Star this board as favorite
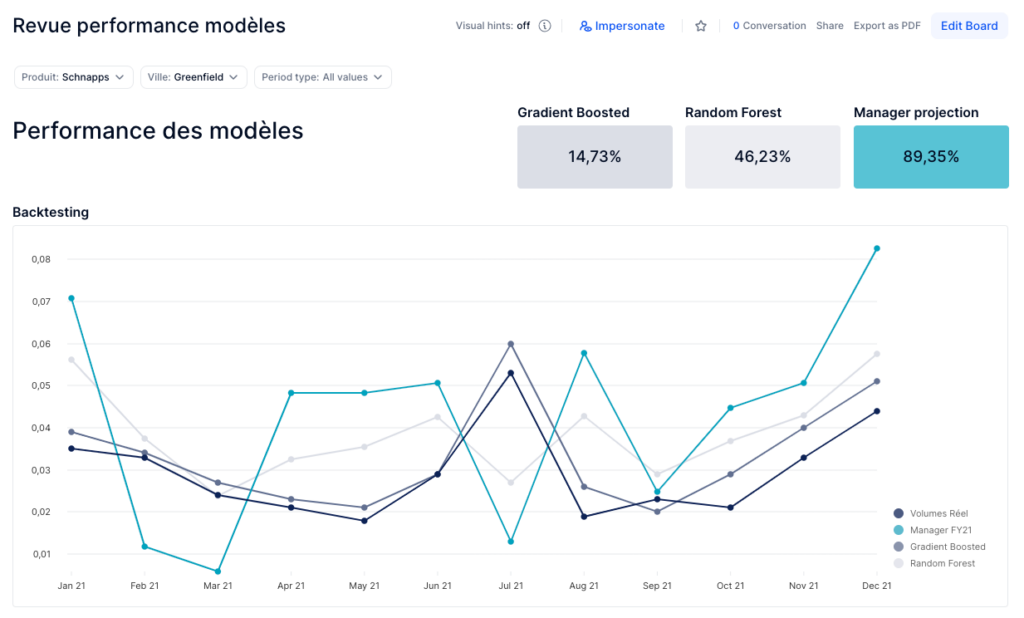This screenshot has width=1024, height=618. [x=701, y=26]
